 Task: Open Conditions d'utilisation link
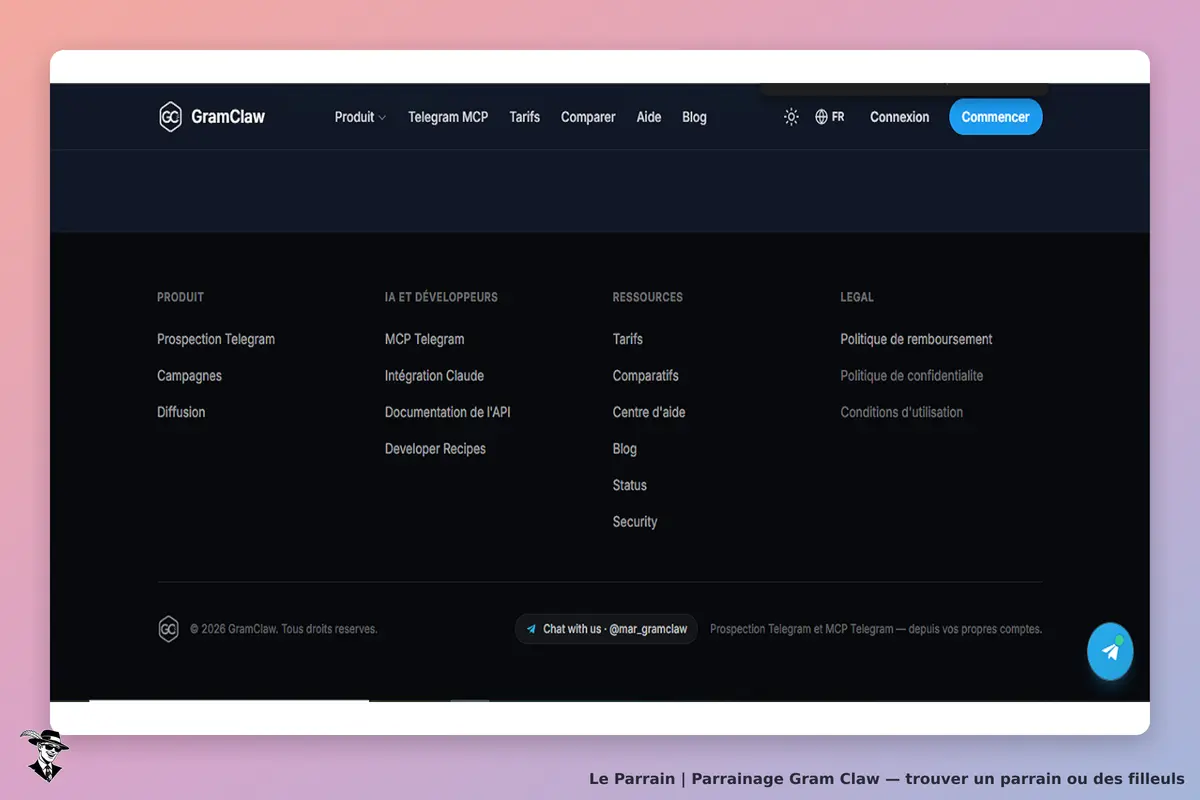[x=902, y=412]
